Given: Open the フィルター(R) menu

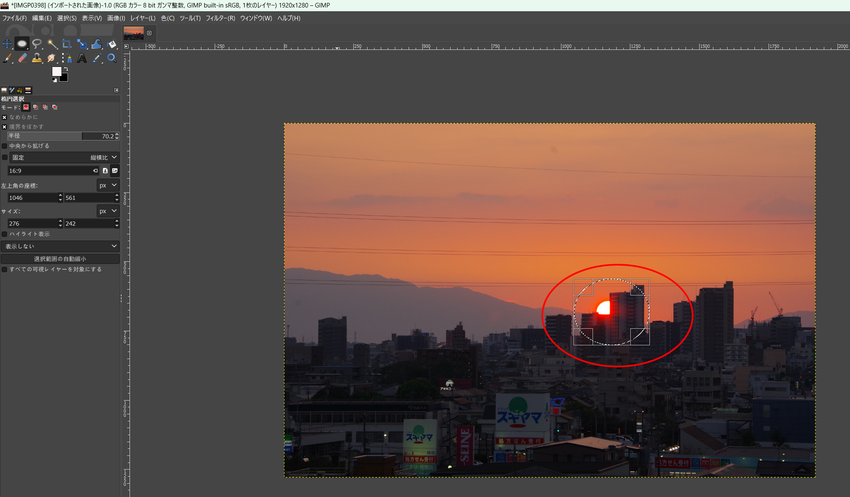Looking at the screenshot, I should pyautogui.click(x=220, y=18).
